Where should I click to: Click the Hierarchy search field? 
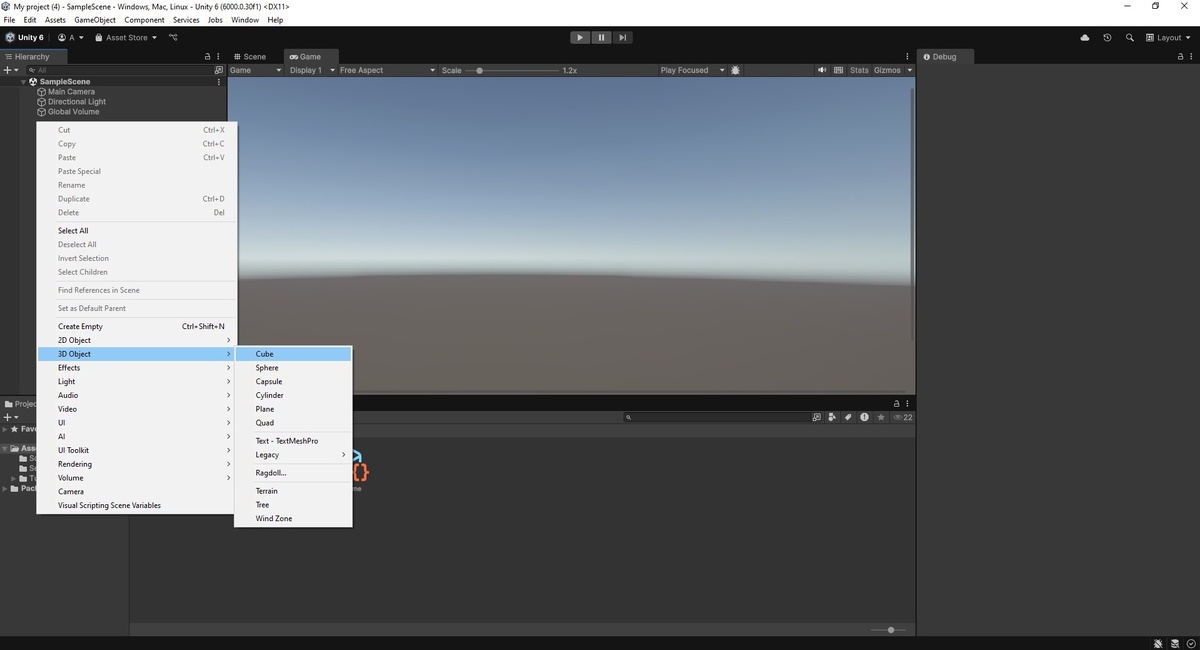[119, 70]
